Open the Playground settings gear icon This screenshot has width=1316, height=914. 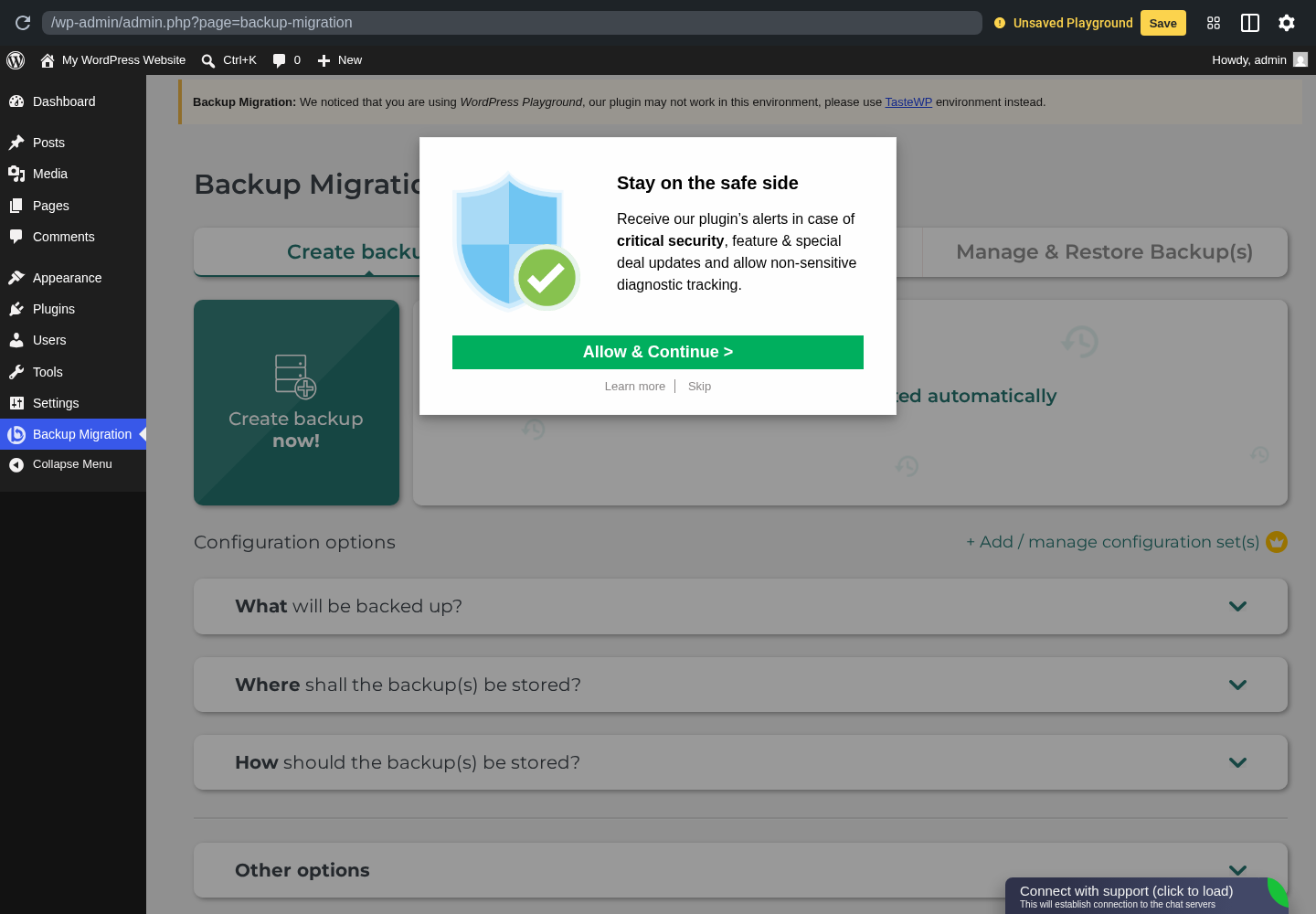(x=1287, y=23)
